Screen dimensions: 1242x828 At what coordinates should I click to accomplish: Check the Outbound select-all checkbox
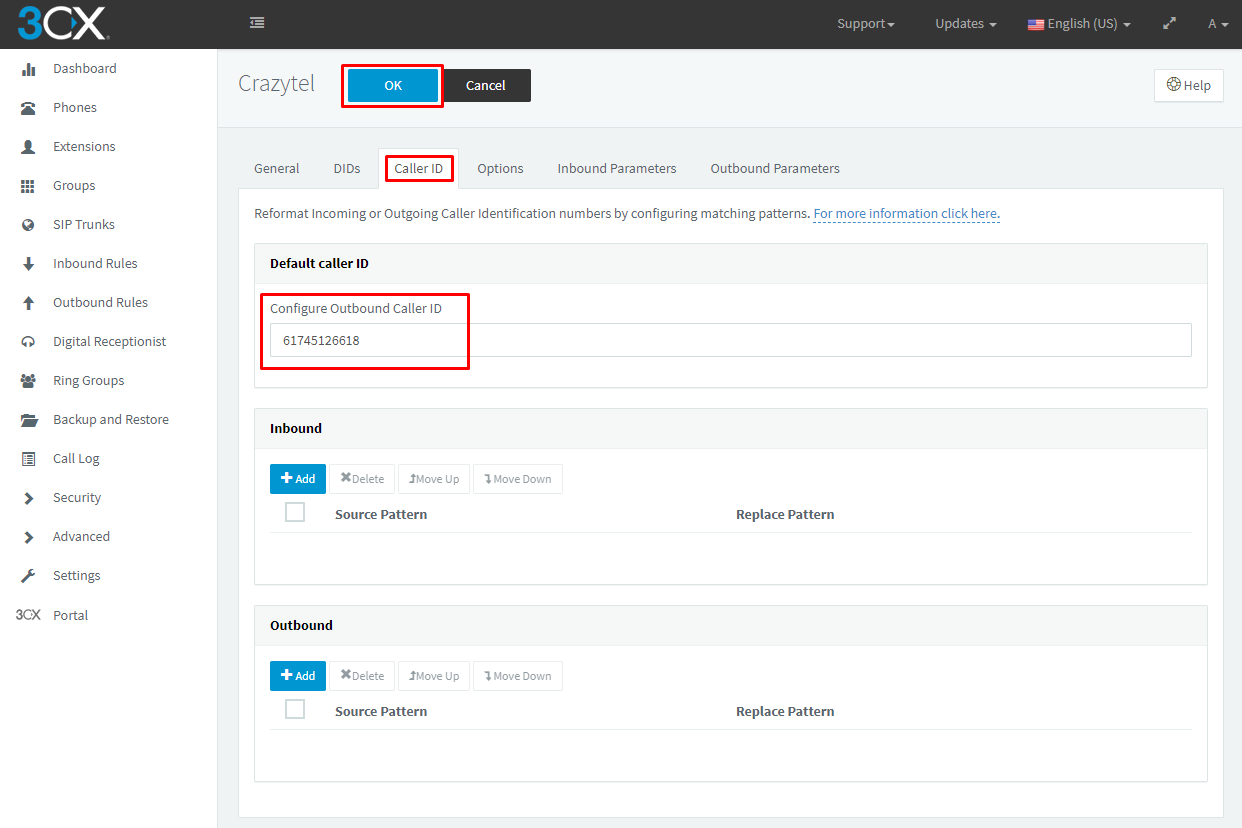point(295,710)
